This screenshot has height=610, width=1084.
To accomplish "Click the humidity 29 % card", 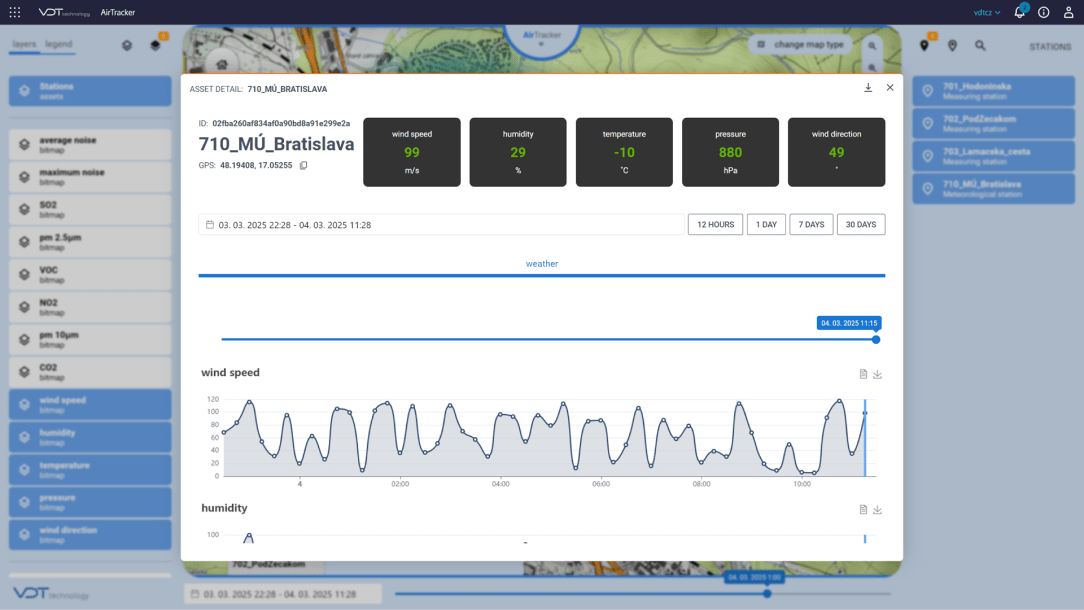I will 518,152.
